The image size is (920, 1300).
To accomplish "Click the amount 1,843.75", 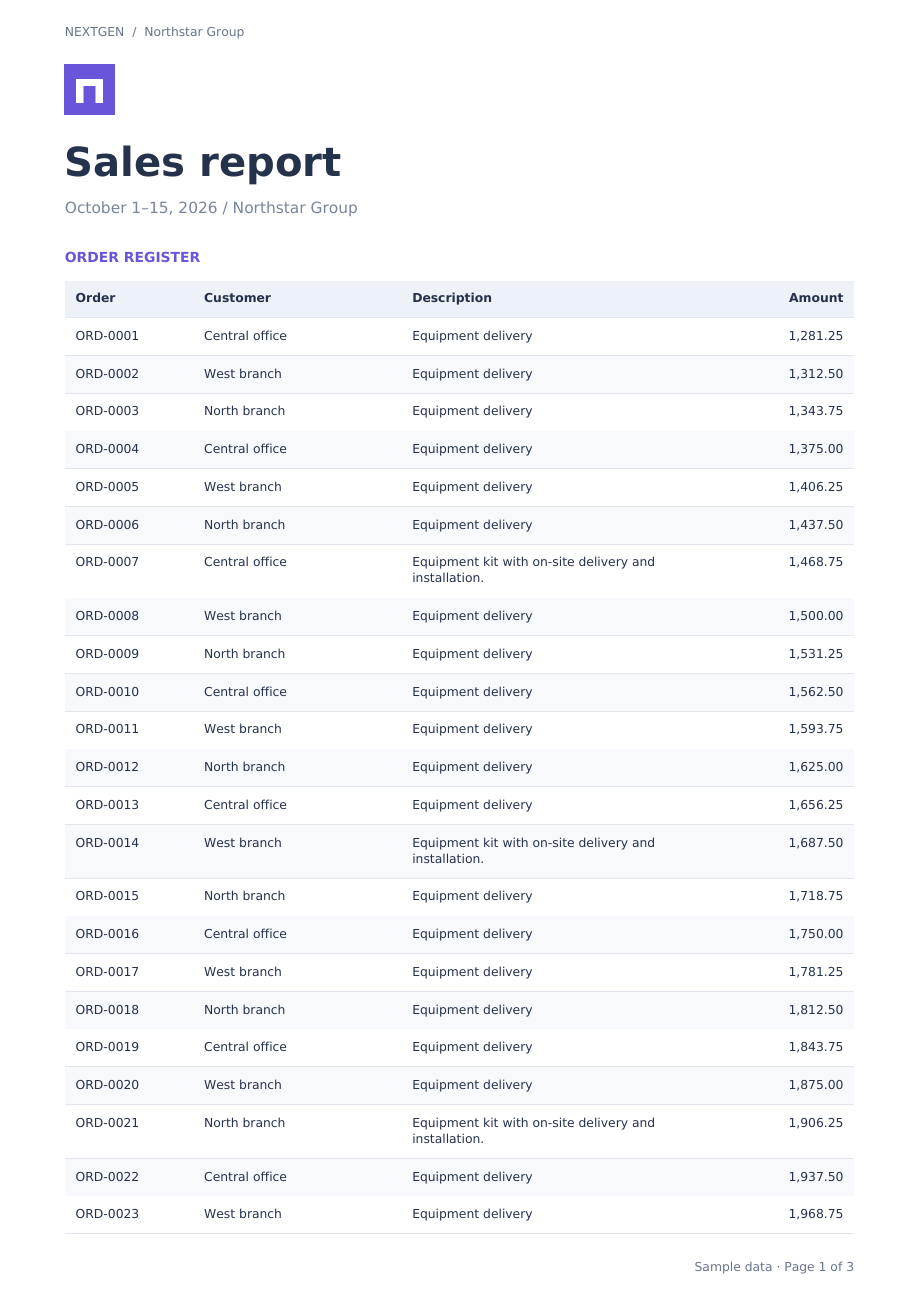I will pyautogui.click(x=816, y=1047).
